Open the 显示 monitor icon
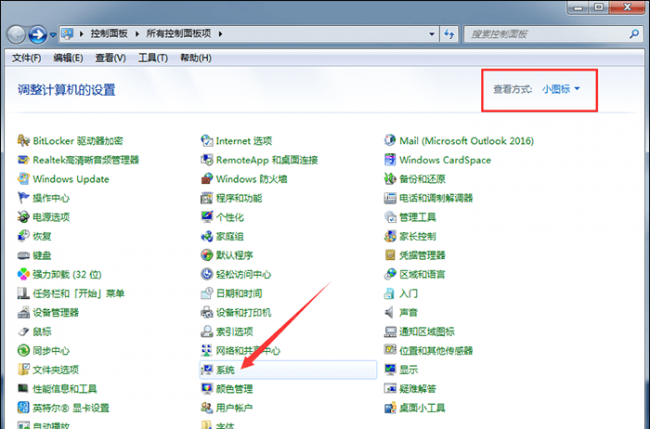This screenshot has height=429, width=650. click(x=390, y=369)
